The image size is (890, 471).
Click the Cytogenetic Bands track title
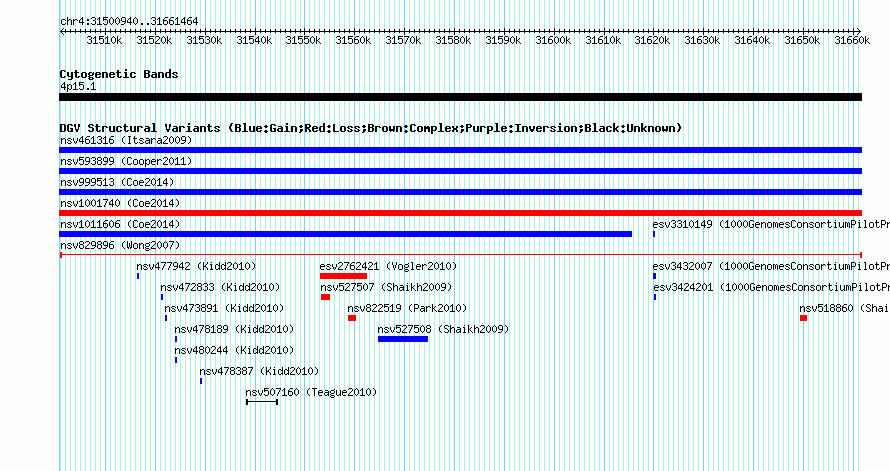pyautogui.click(x=119, y=74)
